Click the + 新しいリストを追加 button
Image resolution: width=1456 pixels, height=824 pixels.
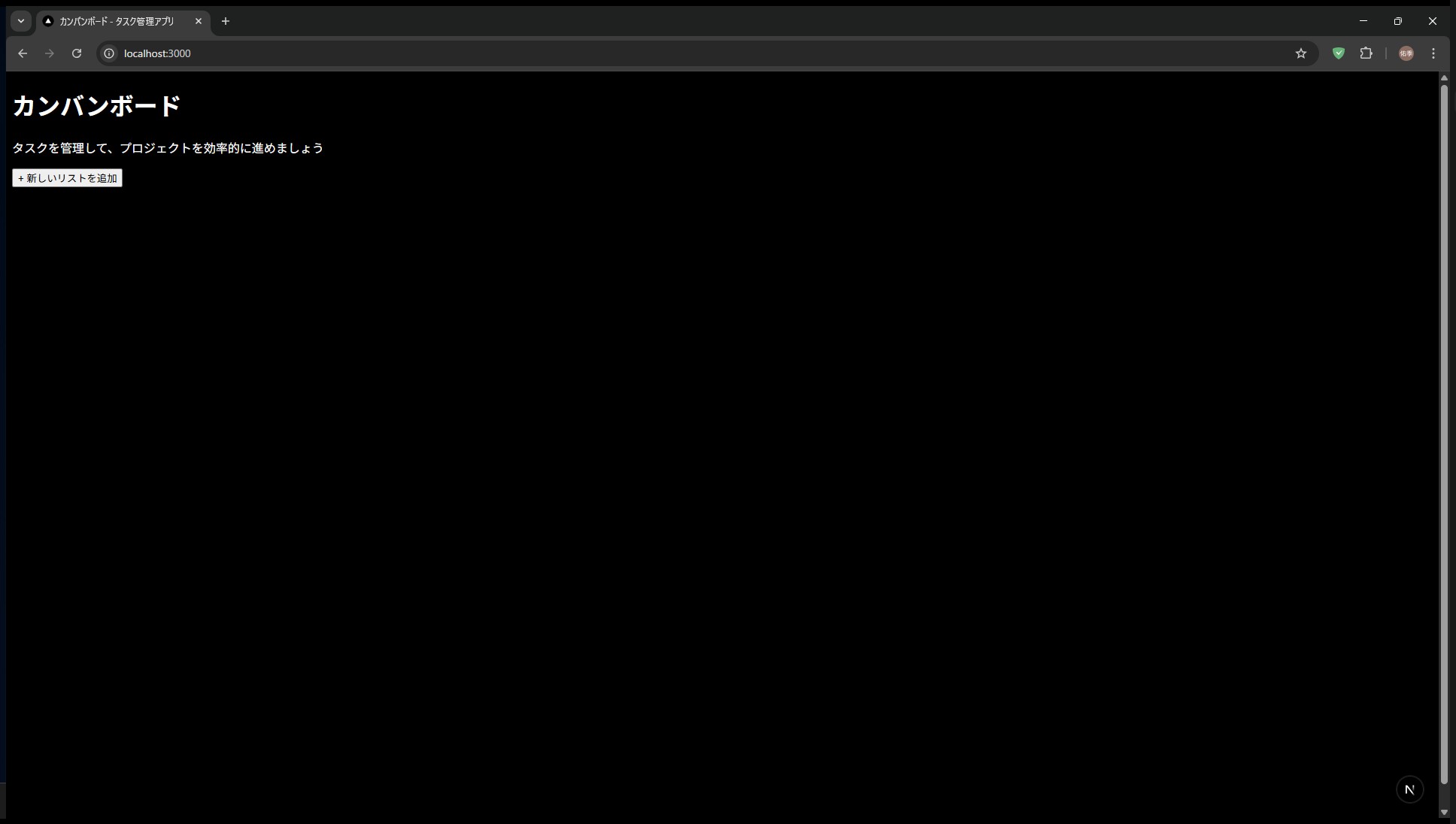(x=67, y=178)
